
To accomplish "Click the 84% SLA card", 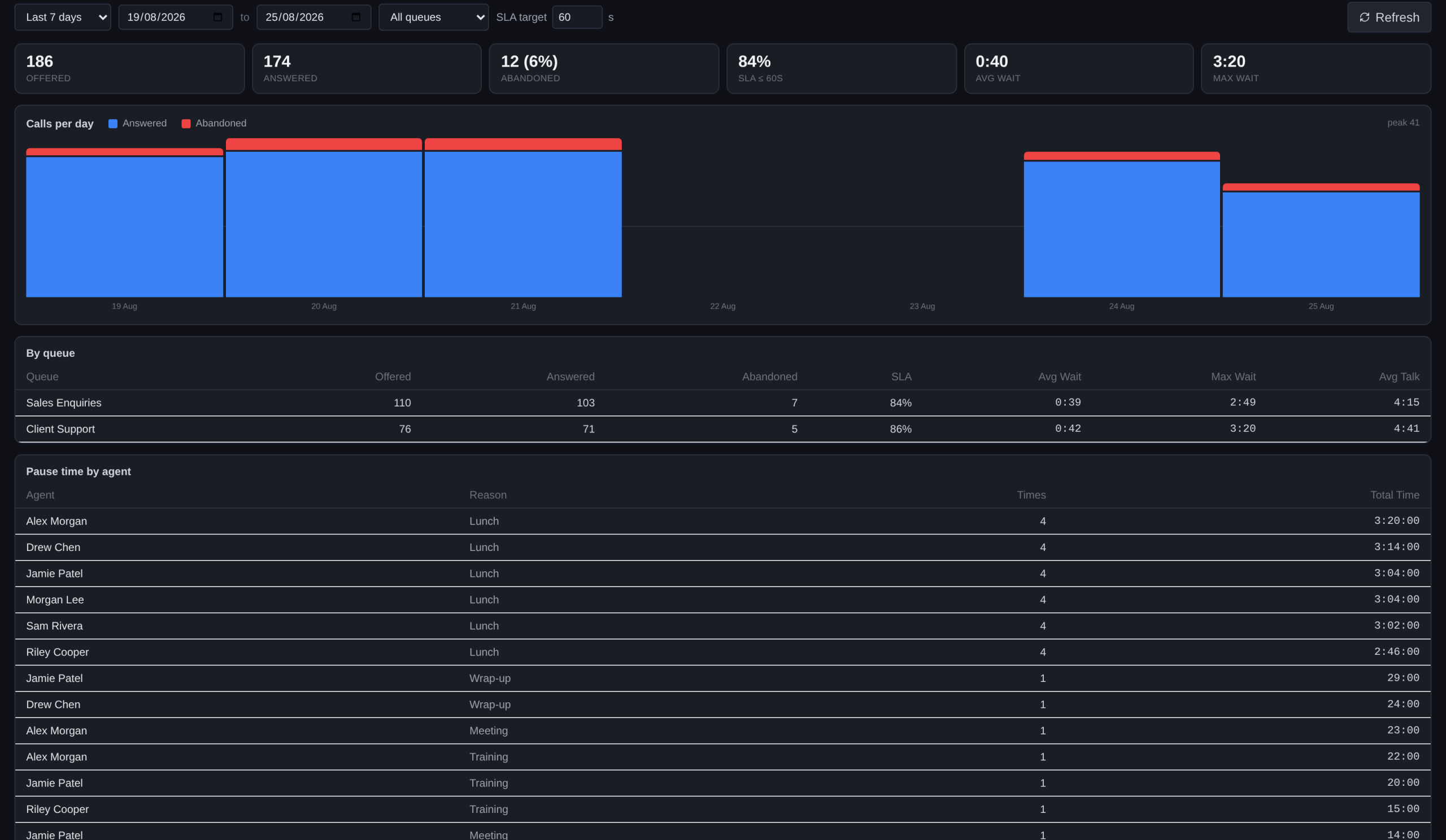I will [841, 68].
